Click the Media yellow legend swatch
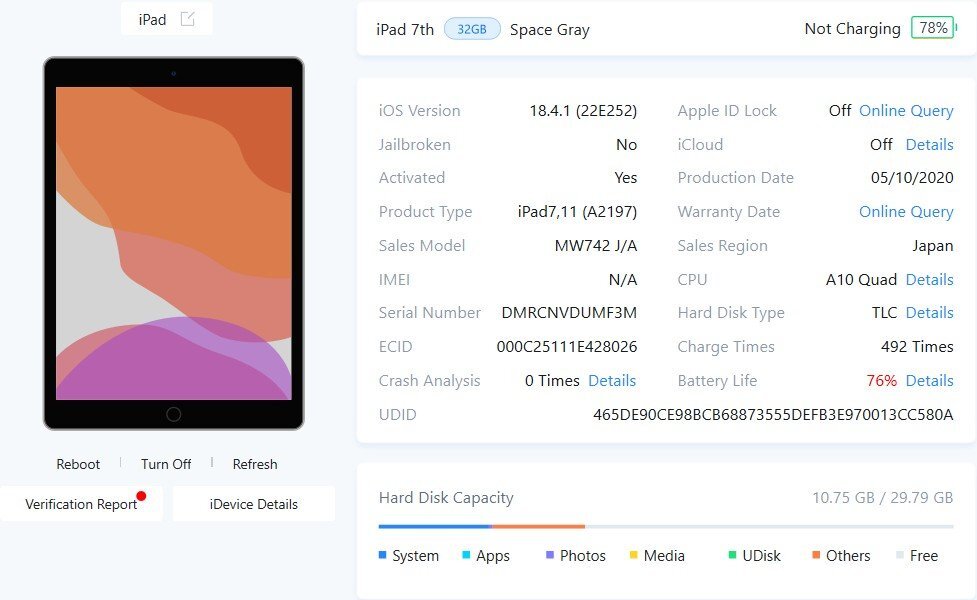 [633, 555]
